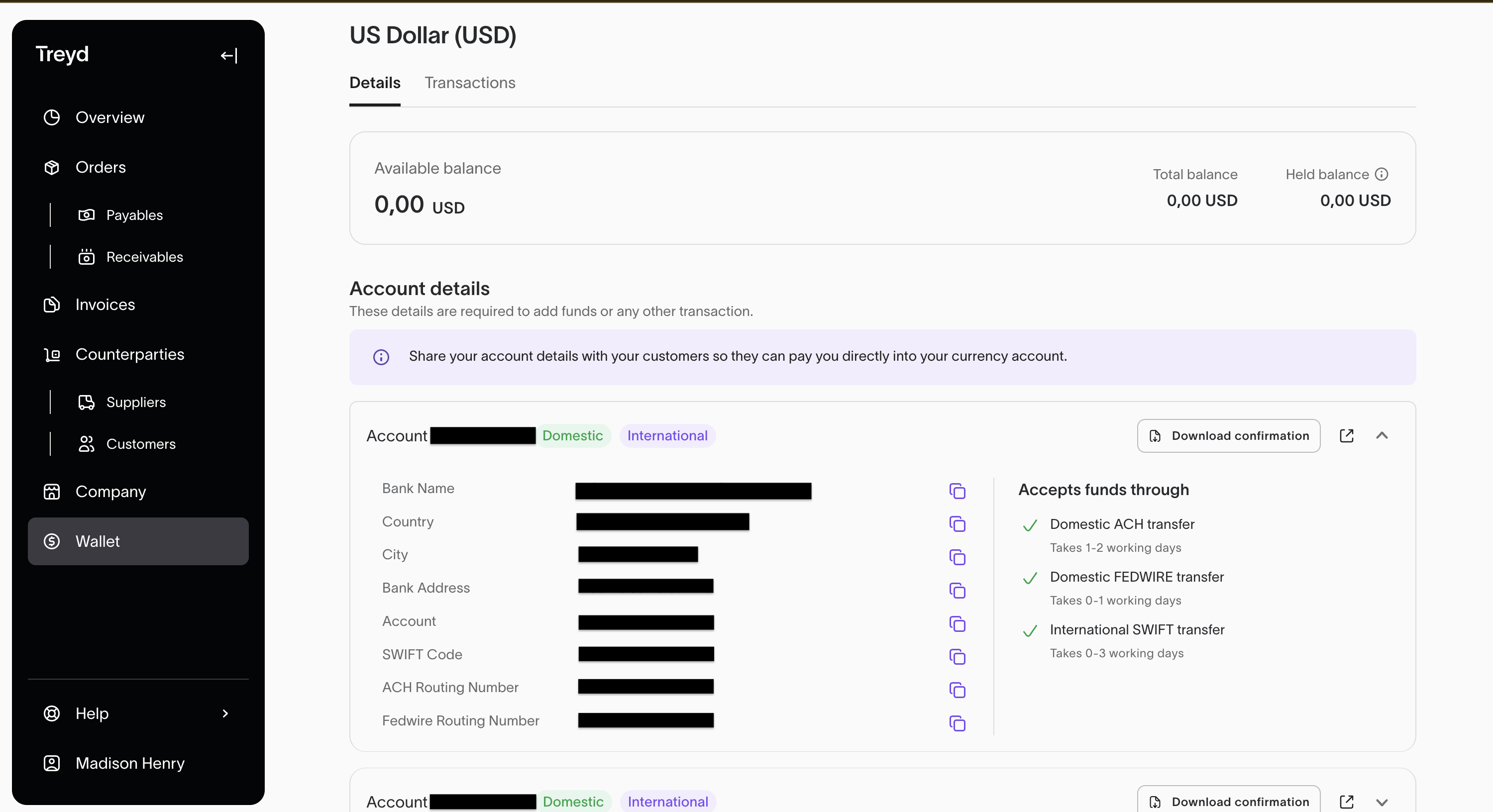This screenshot has height=812, width=1493.
Task: Expand the second account details card
Action: 1382,802
